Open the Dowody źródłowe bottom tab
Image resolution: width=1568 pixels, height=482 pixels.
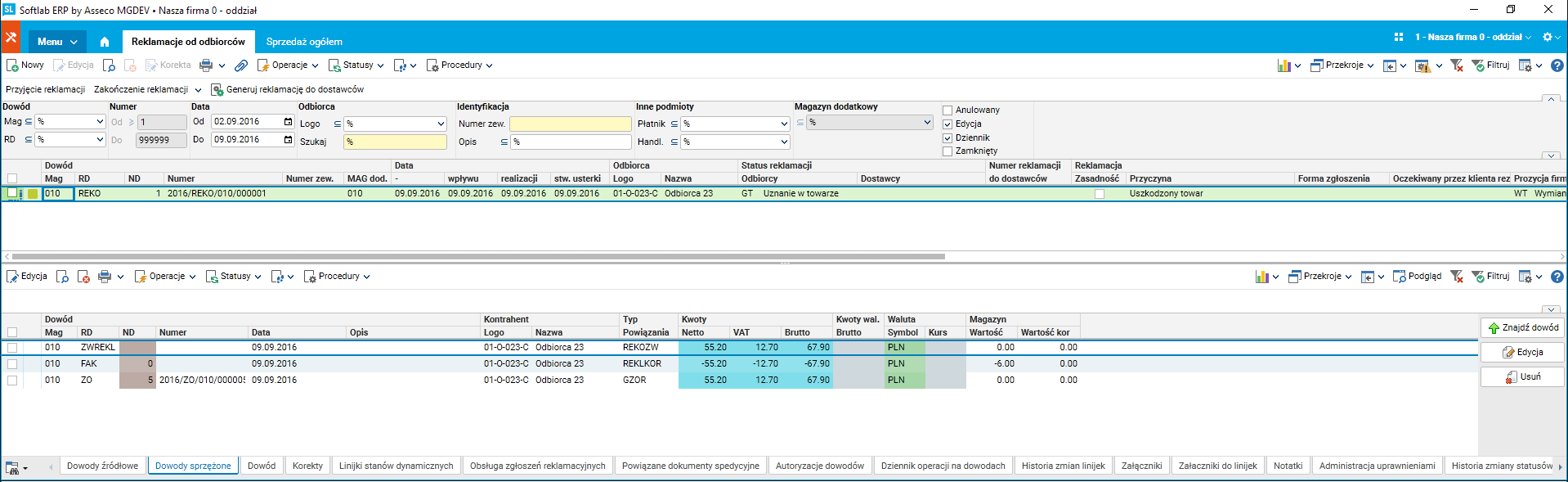(x=102, y=466)
